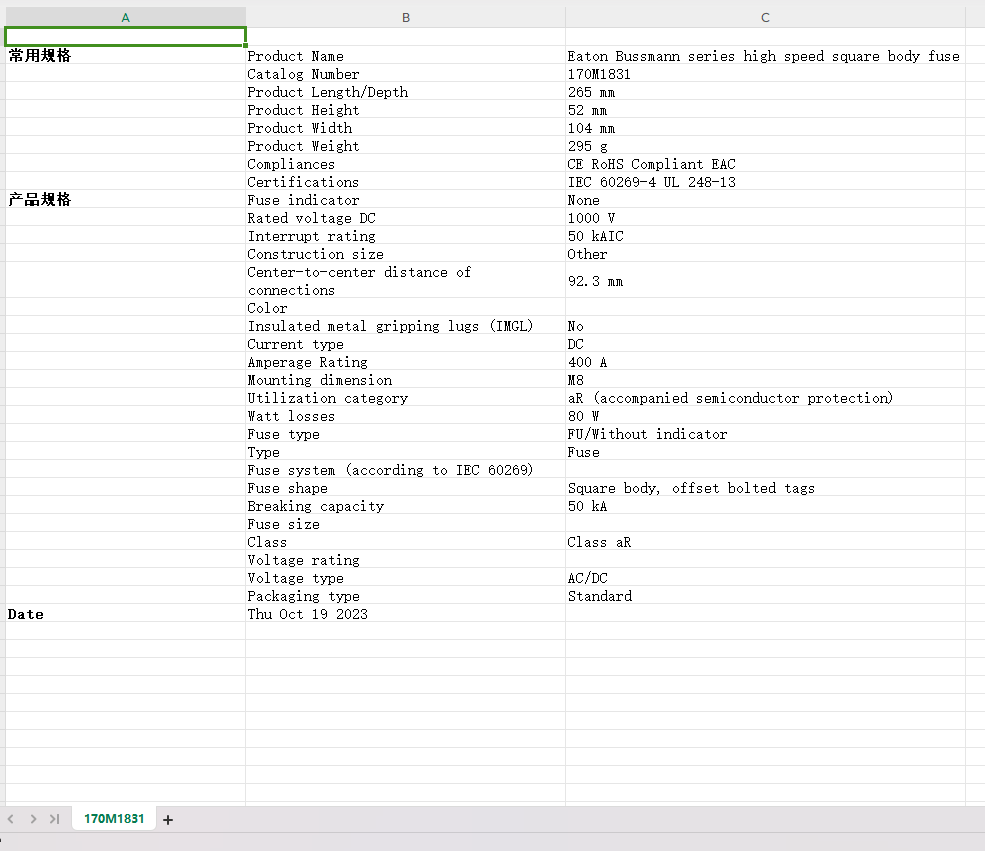This screenshot has width=985, height=851.
Task: Click the '400 A' value cell
Action: click(765, 362)
